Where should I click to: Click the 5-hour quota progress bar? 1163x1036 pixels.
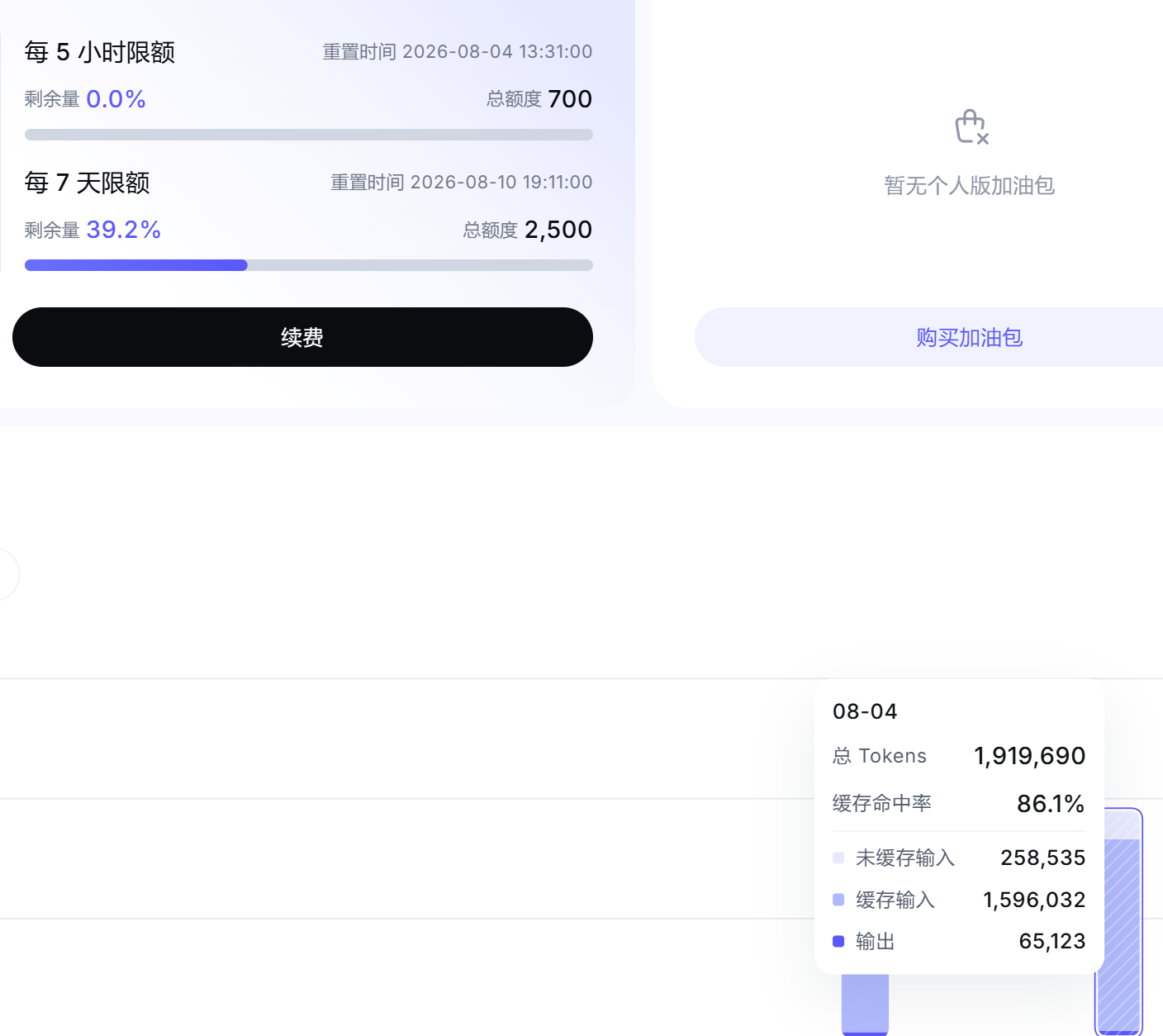(309, 135)
